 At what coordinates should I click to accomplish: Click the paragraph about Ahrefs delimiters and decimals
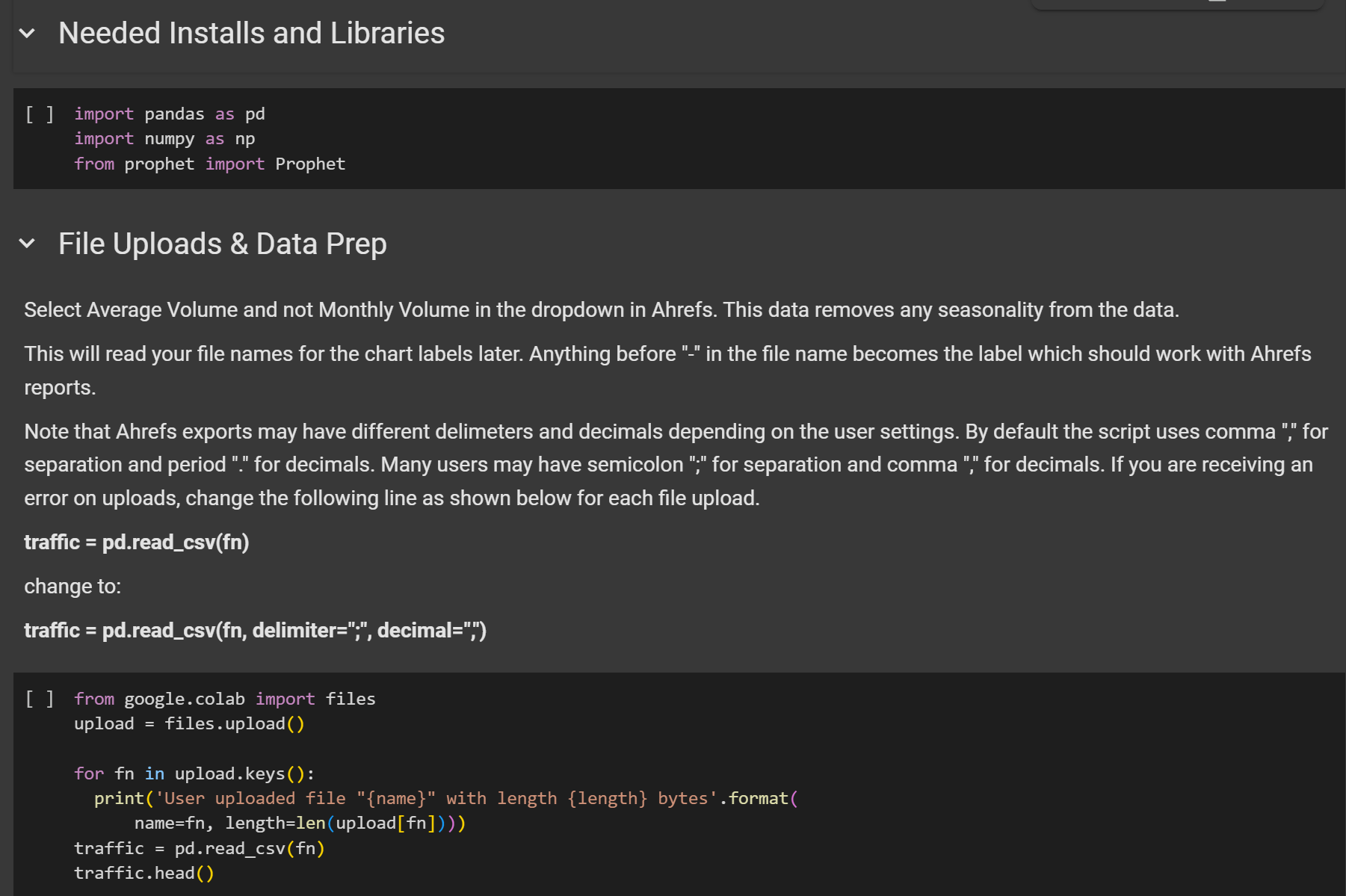coord(673,465)
